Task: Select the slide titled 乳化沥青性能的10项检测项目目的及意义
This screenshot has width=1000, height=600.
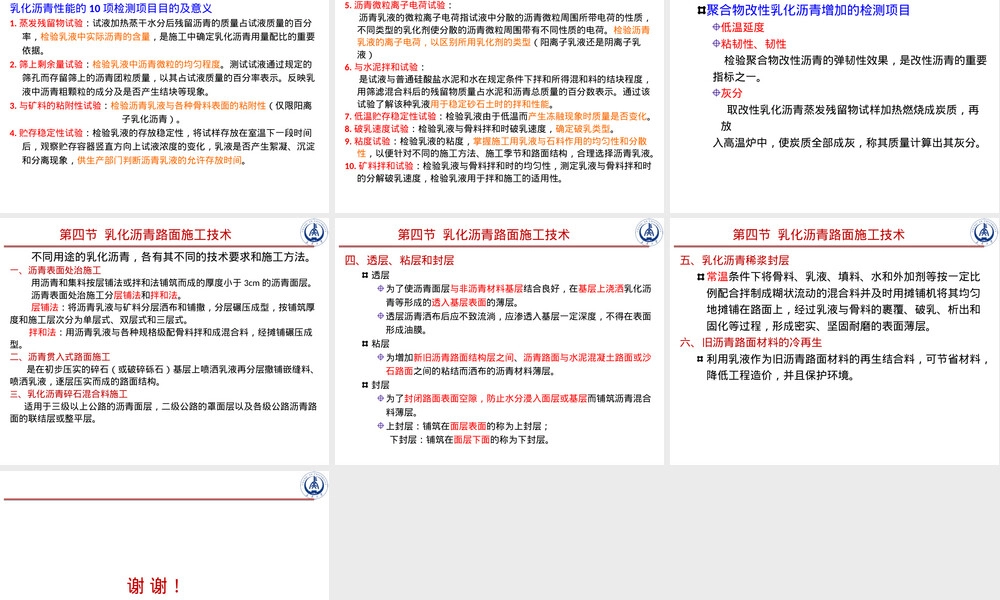Action: coord(165,106)
